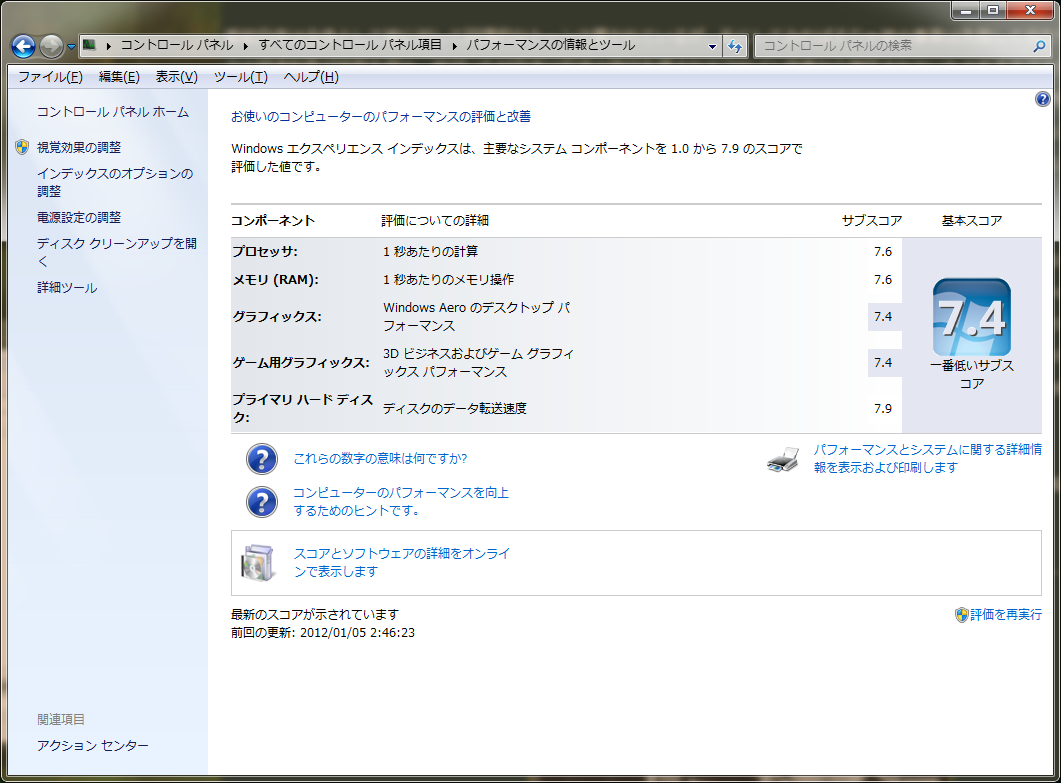Open 視覚効果の調整 link
The image size is (1061, 783).
tap(79, 148)
